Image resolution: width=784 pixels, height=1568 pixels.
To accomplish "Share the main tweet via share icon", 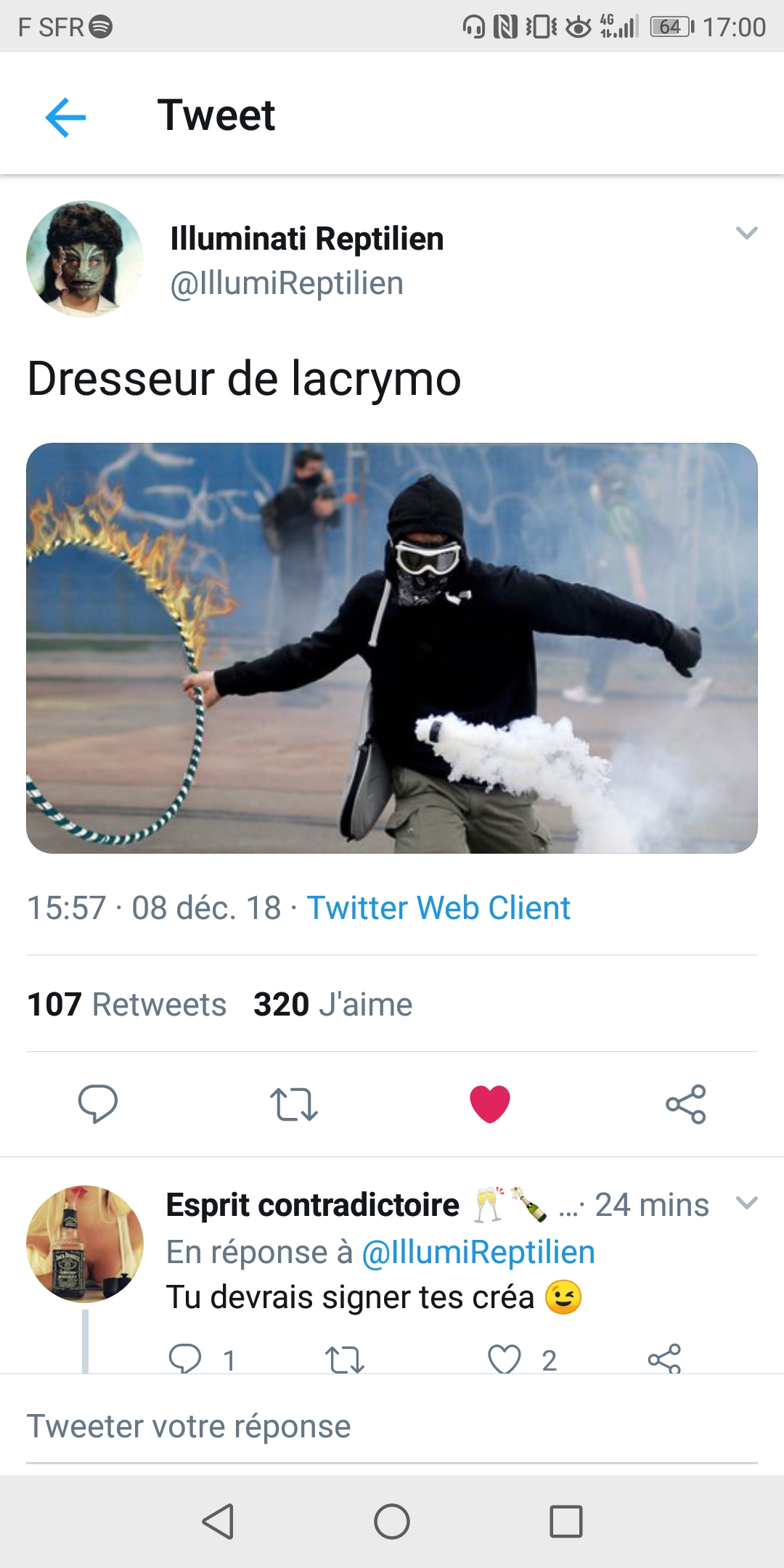I will click(x=686, y=1104).
